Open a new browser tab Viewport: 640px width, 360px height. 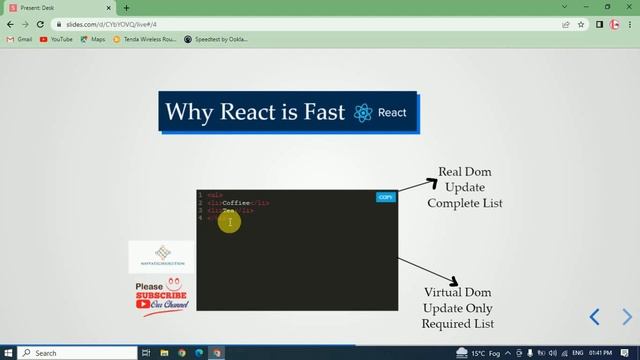pyautogui.click(x=126, y=8)
